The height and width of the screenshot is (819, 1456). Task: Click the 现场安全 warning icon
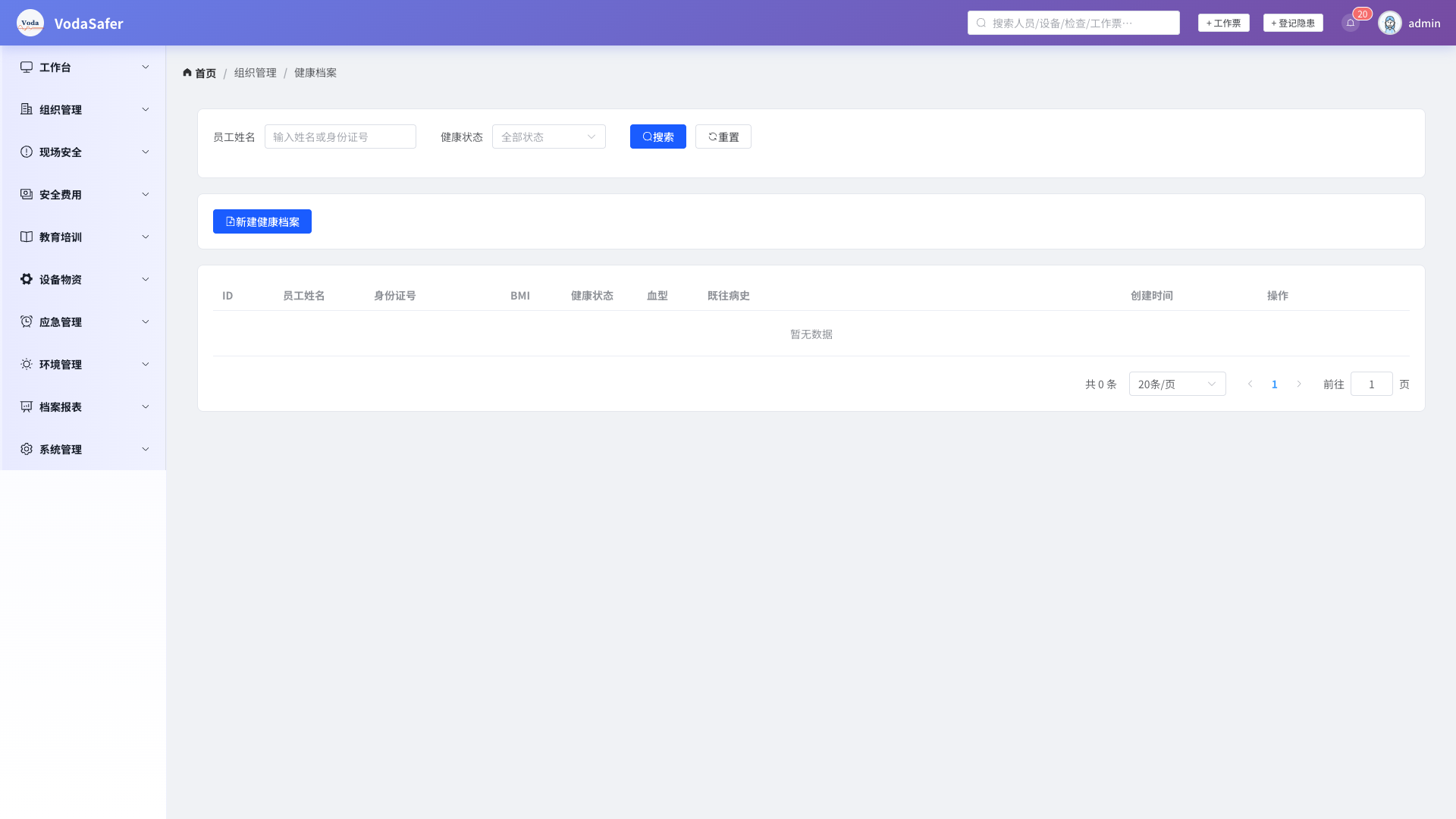tap(27, 152)
